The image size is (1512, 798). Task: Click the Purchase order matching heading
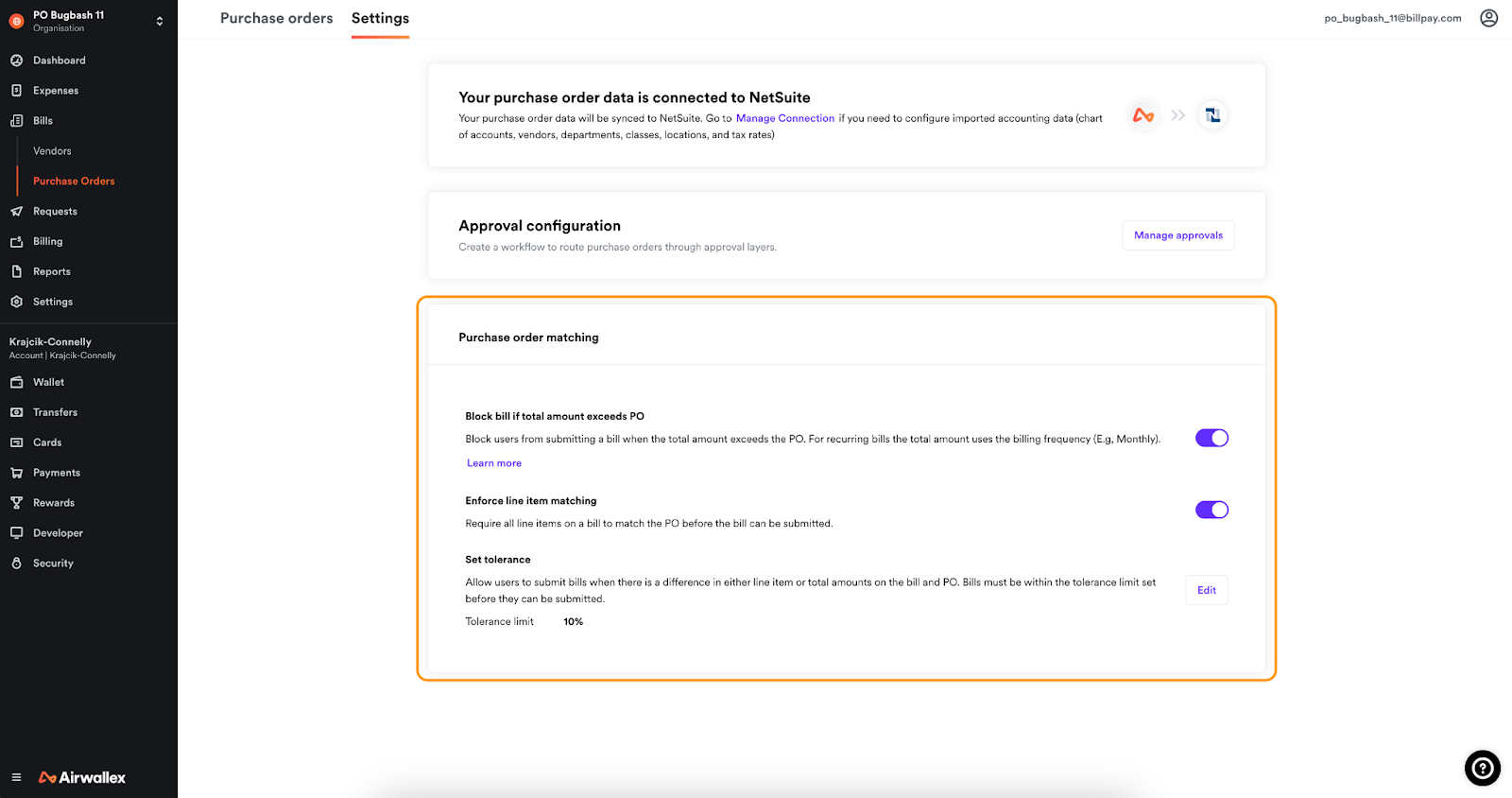[x=528, y=338]
